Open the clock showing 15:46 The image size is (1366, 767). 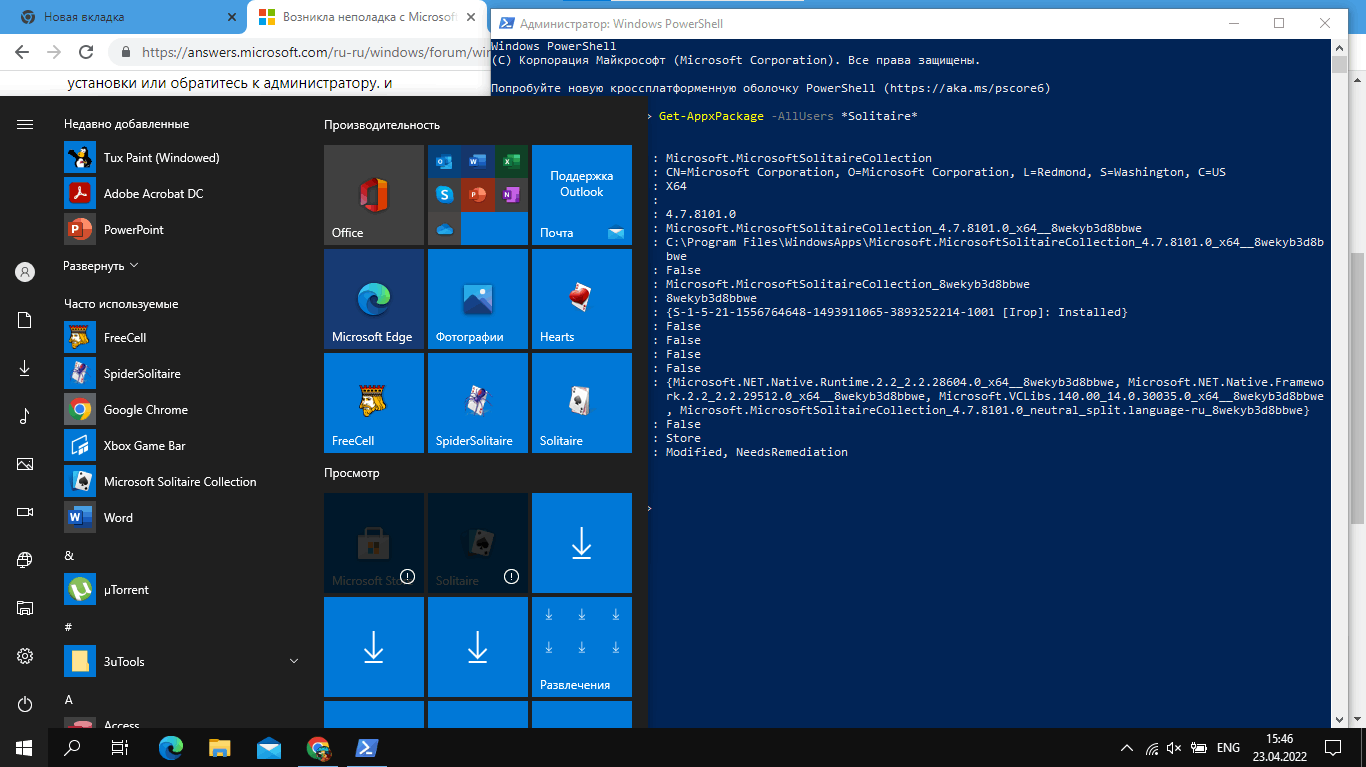(x=1279, y=748)
